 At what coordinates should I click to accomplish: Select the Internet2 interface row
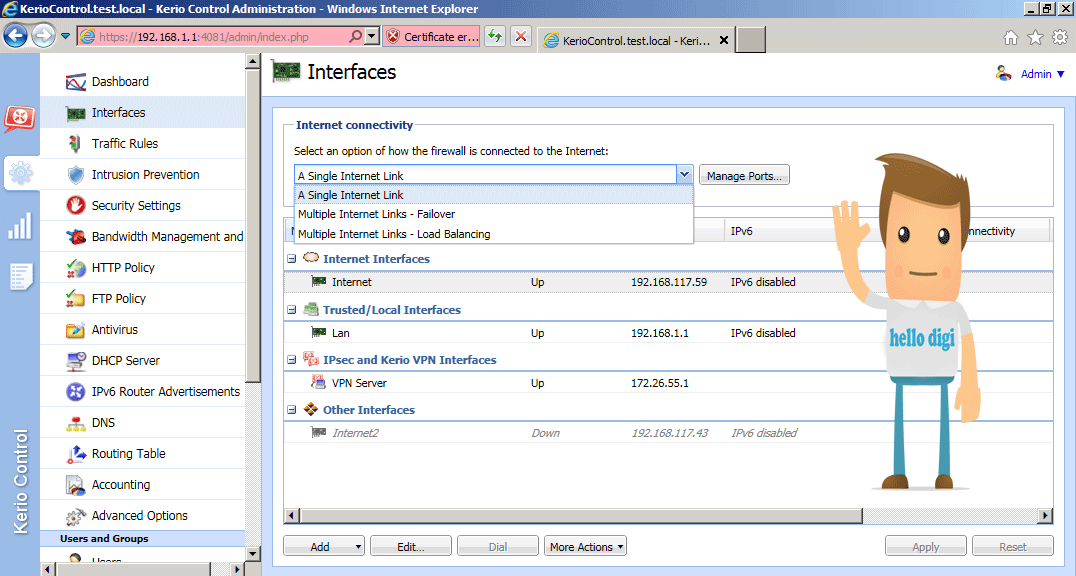coord(668,433)
